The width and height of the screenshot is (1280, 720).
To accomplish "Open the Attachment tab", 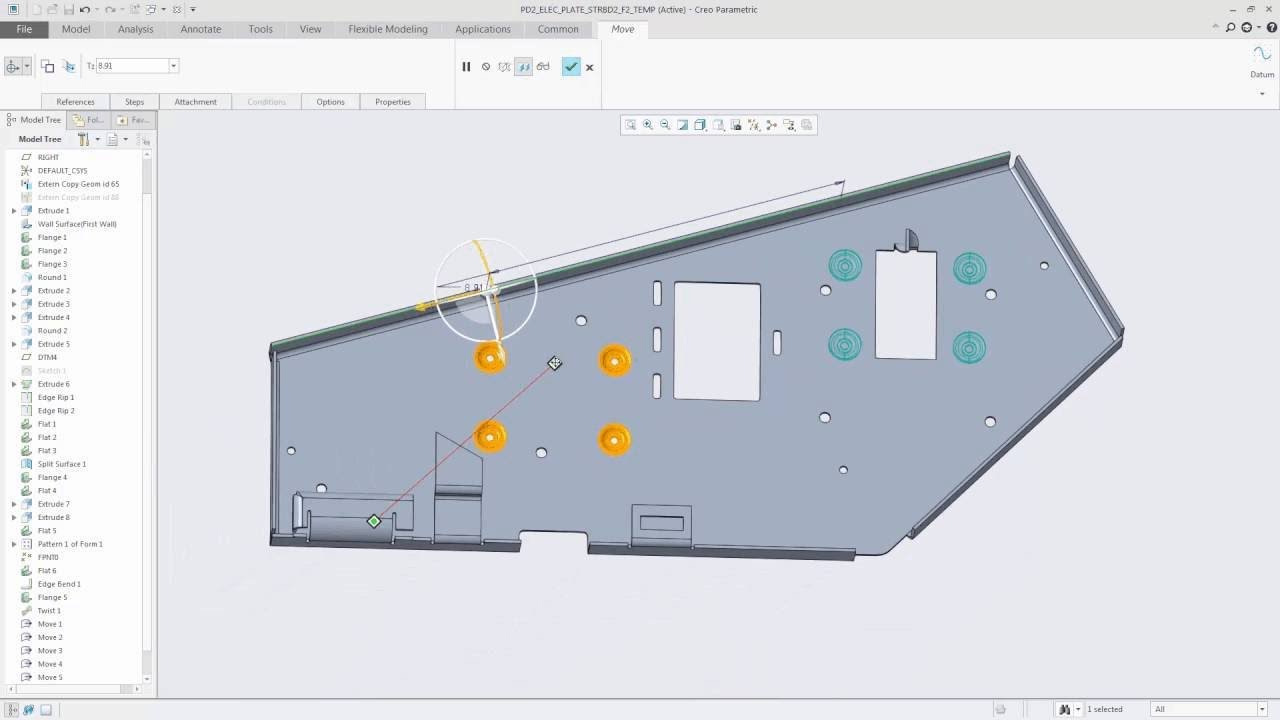I will coord(195,101).
